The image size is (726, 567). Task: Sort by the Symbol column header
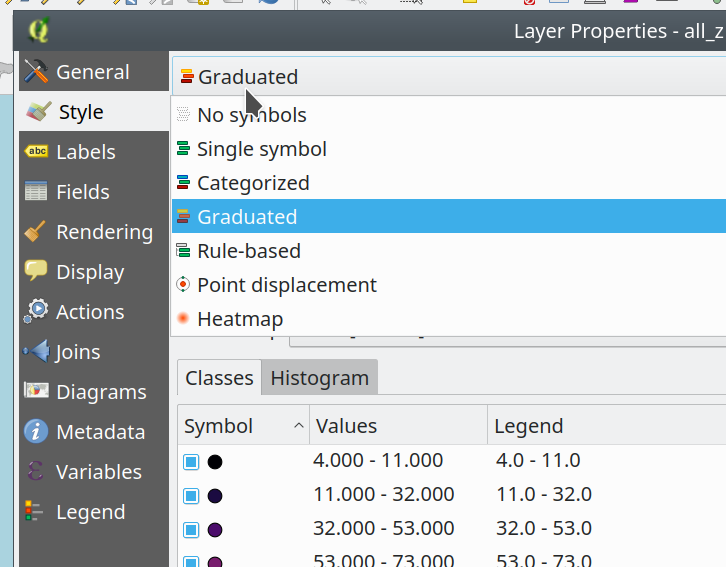click(244, 425)
